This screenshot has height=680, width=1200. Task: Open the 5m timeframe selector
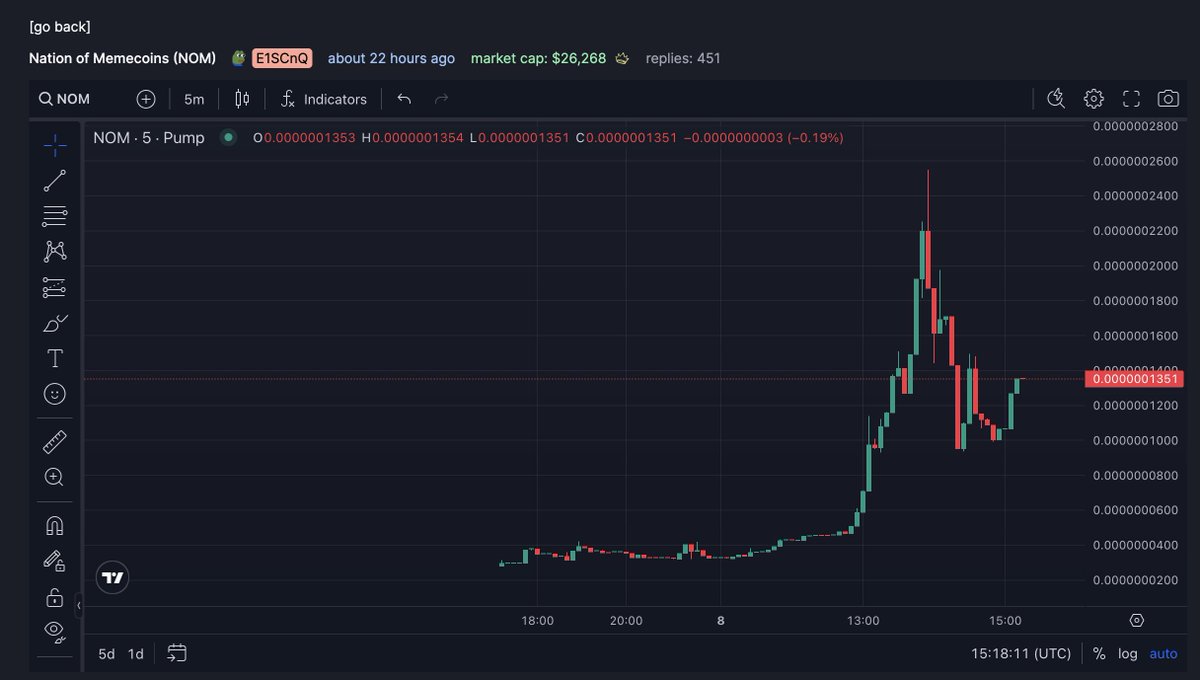click(x=192, y=98)
